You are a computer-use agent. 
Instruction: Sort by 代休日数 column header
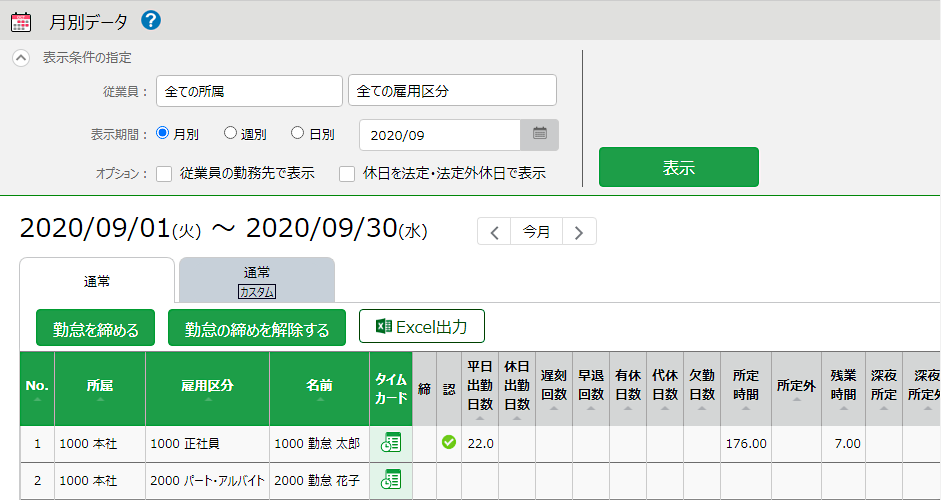[665, 389]
